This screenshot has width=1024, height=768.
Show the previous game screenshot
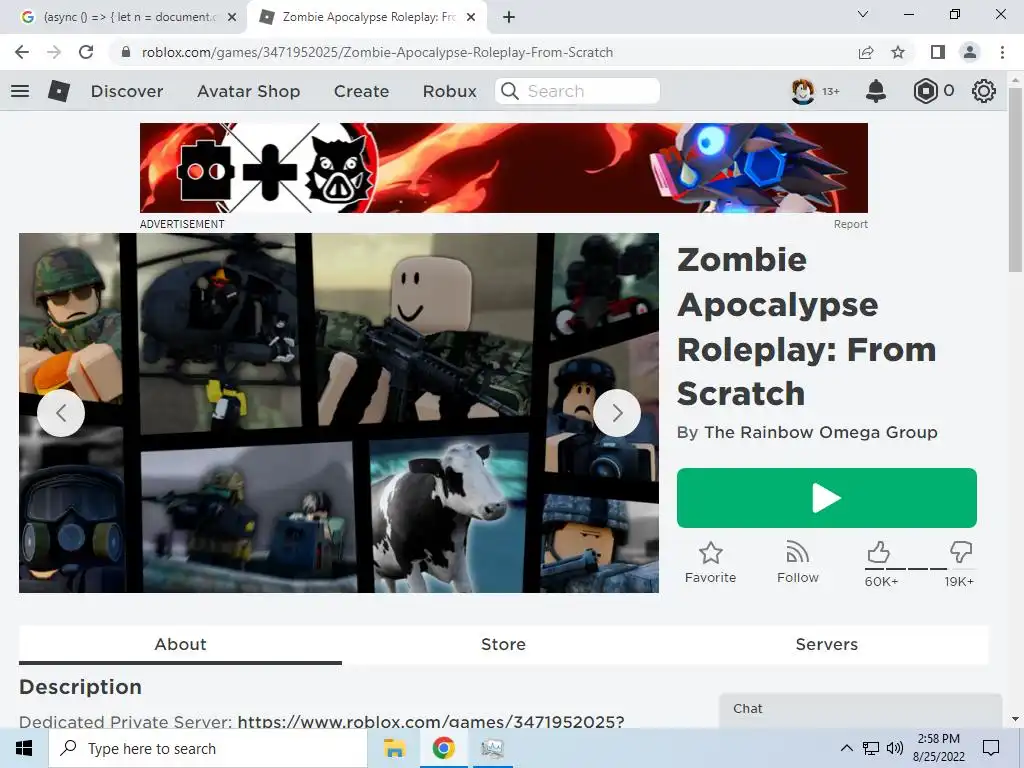point(61,413)
